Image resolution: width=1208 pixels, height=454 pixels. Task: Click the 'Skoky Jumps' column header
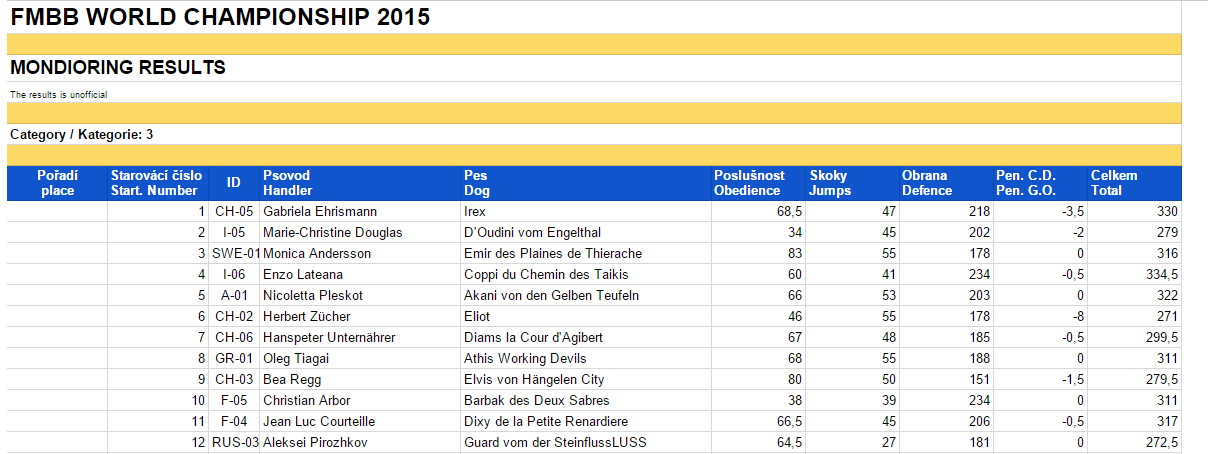(828, 183)
